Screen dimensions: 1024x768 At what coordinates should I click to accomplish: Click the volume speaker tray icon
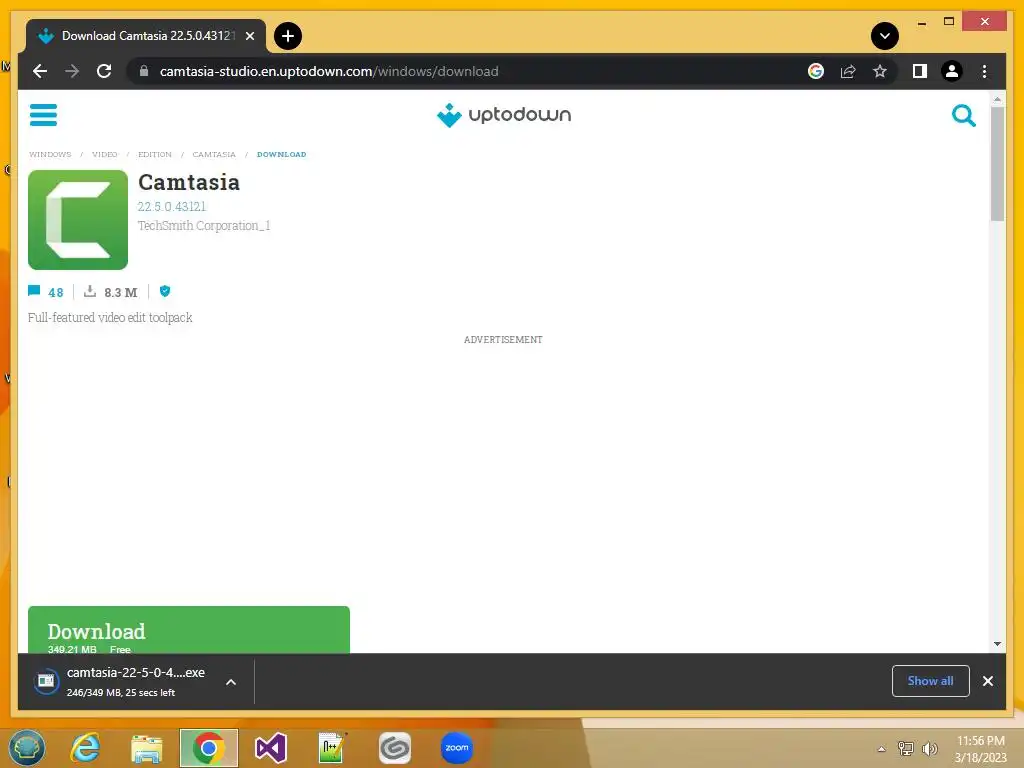click(929, 748)
